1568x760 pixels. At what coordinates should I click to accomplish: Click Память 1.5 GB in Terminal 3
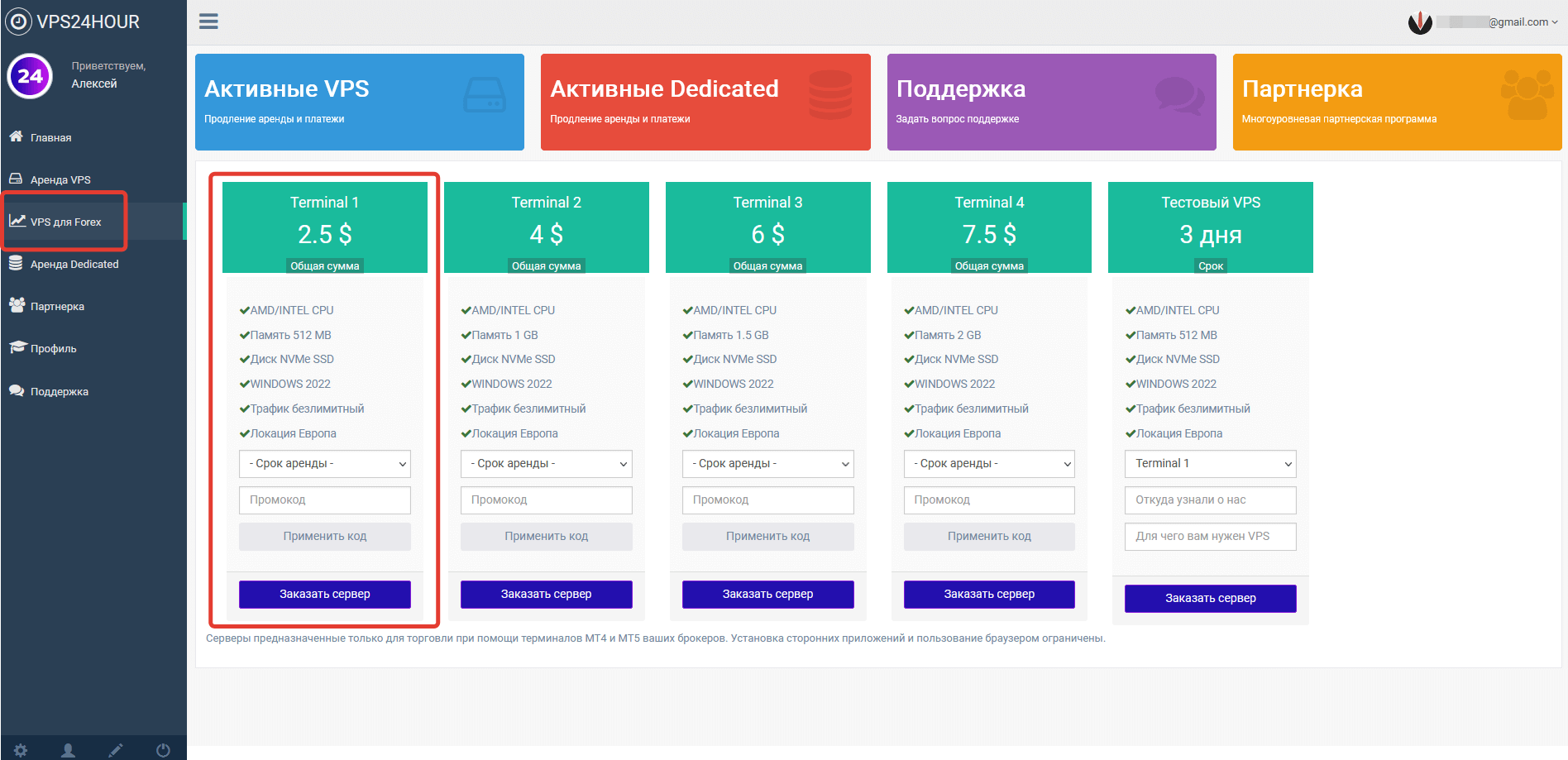pyautogui.click(x=731, y=336)
